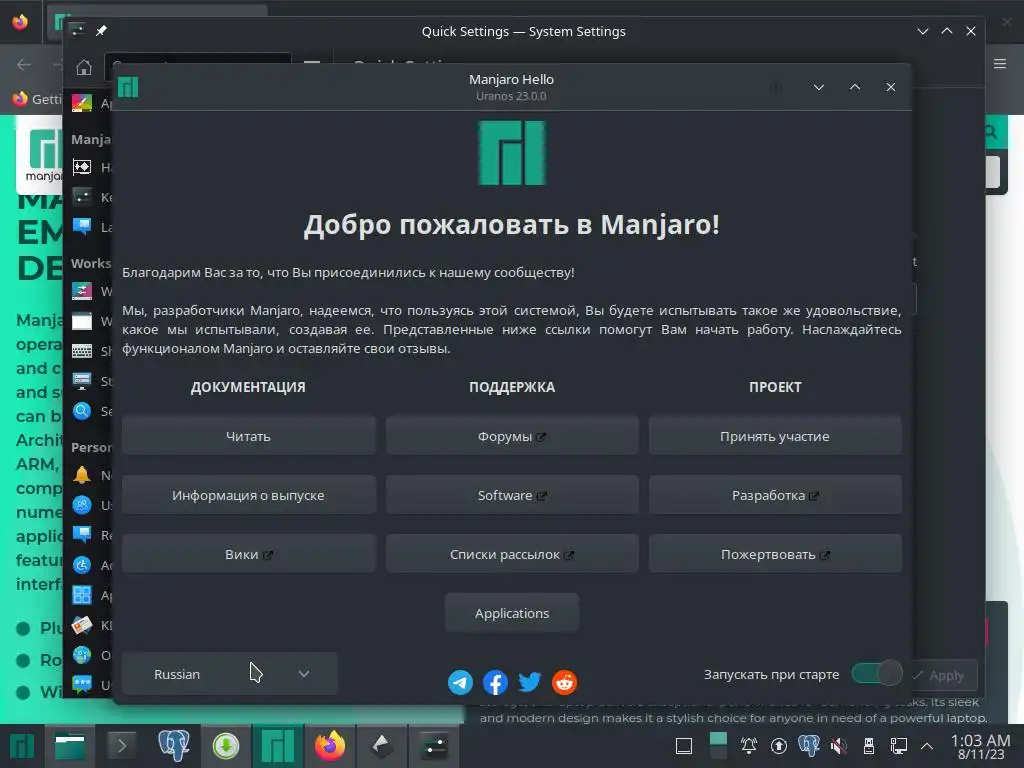Open the 'Вики' link button
This screenshot has width=1024, height=768.
(x=248, y=554)
